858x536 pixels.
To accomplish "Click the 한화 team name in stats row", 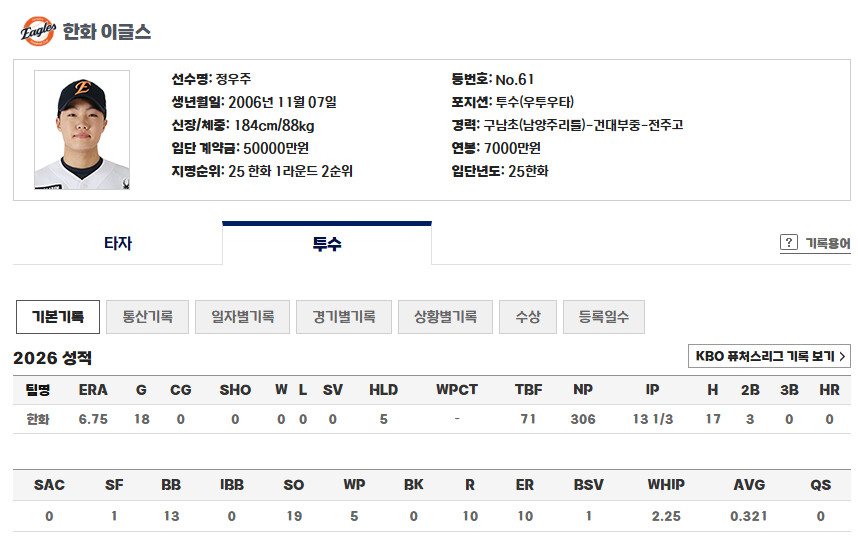I will pyautogui.click(x=38, y=420).
